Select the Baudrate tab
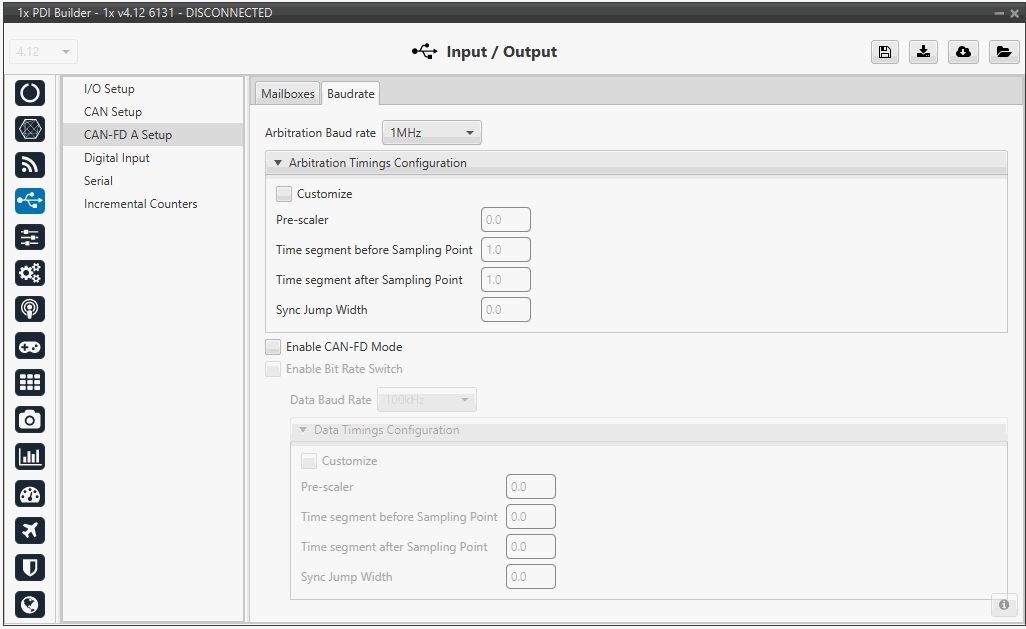 coord(351,94)
